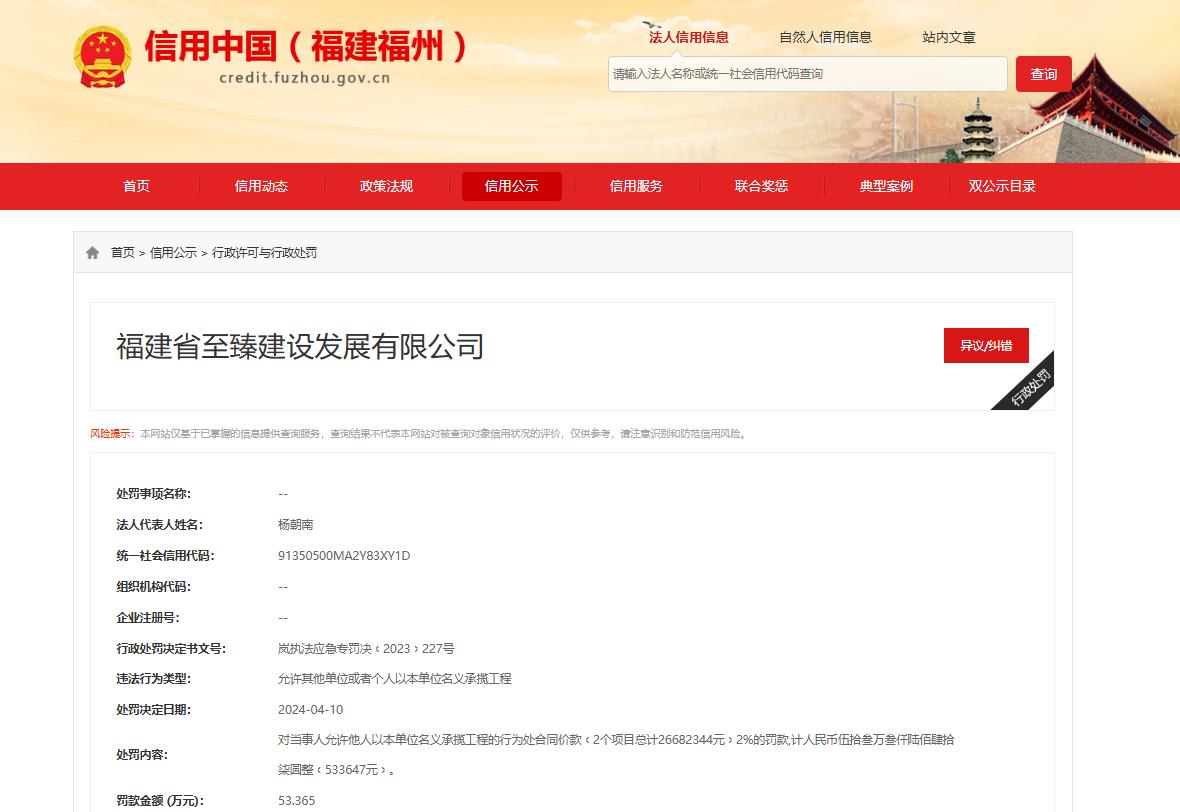Click the home icon in breadcrumb

click(93, 253)
